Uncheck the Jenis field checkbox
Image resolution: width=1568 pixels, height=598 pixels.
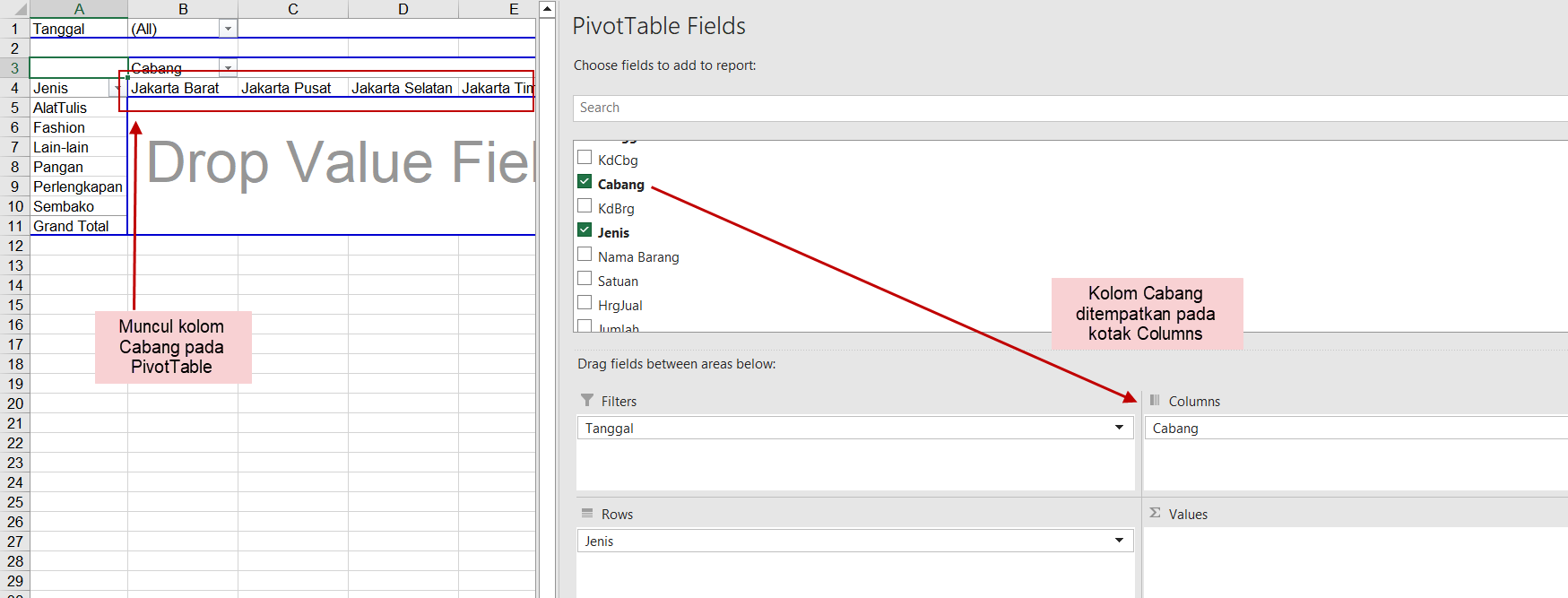585,230
